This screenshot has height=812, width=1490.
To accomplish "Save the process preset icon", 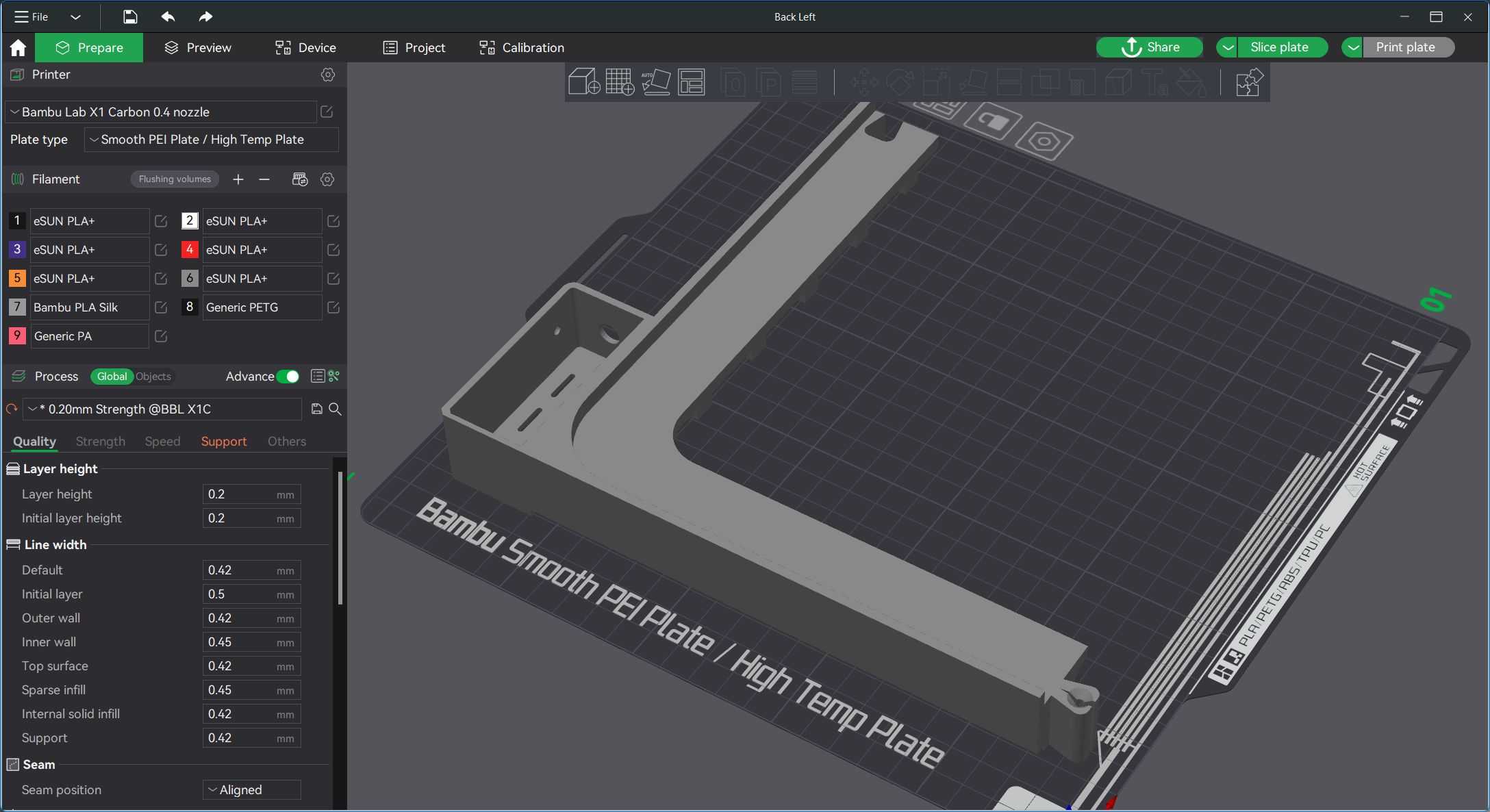I will (316, 409).
